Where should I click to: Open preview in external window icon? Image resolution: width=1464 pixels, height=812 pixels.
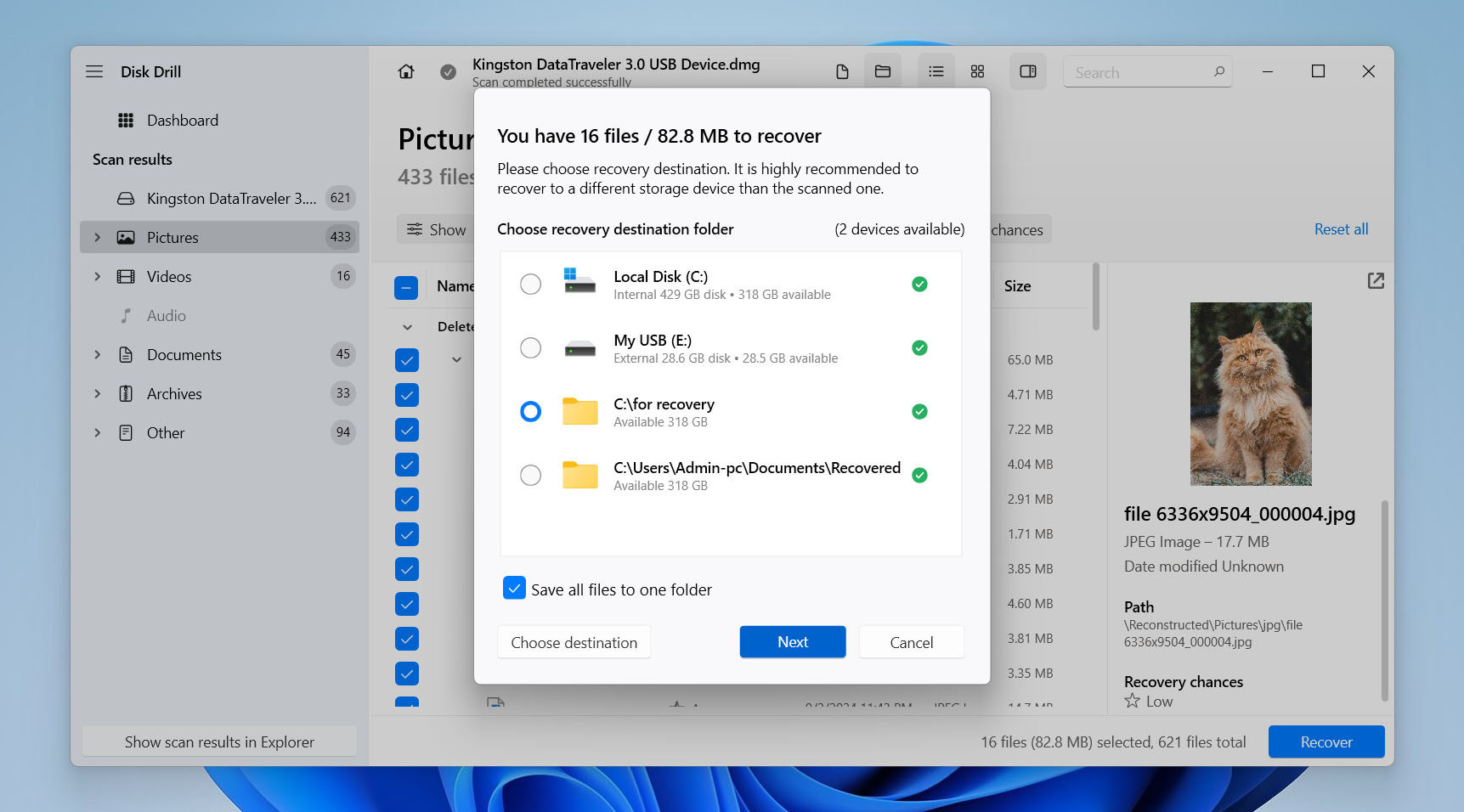click(1376, 281)
